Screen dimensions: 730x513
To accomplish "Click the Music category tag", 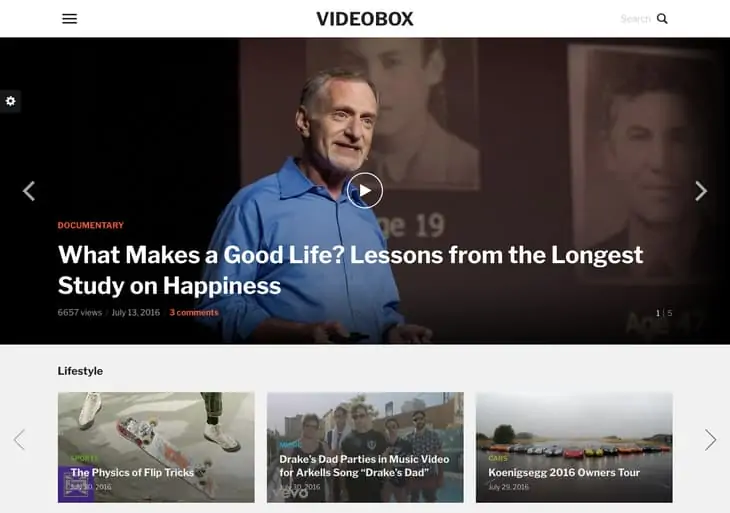I will click(x=290, y=445).
